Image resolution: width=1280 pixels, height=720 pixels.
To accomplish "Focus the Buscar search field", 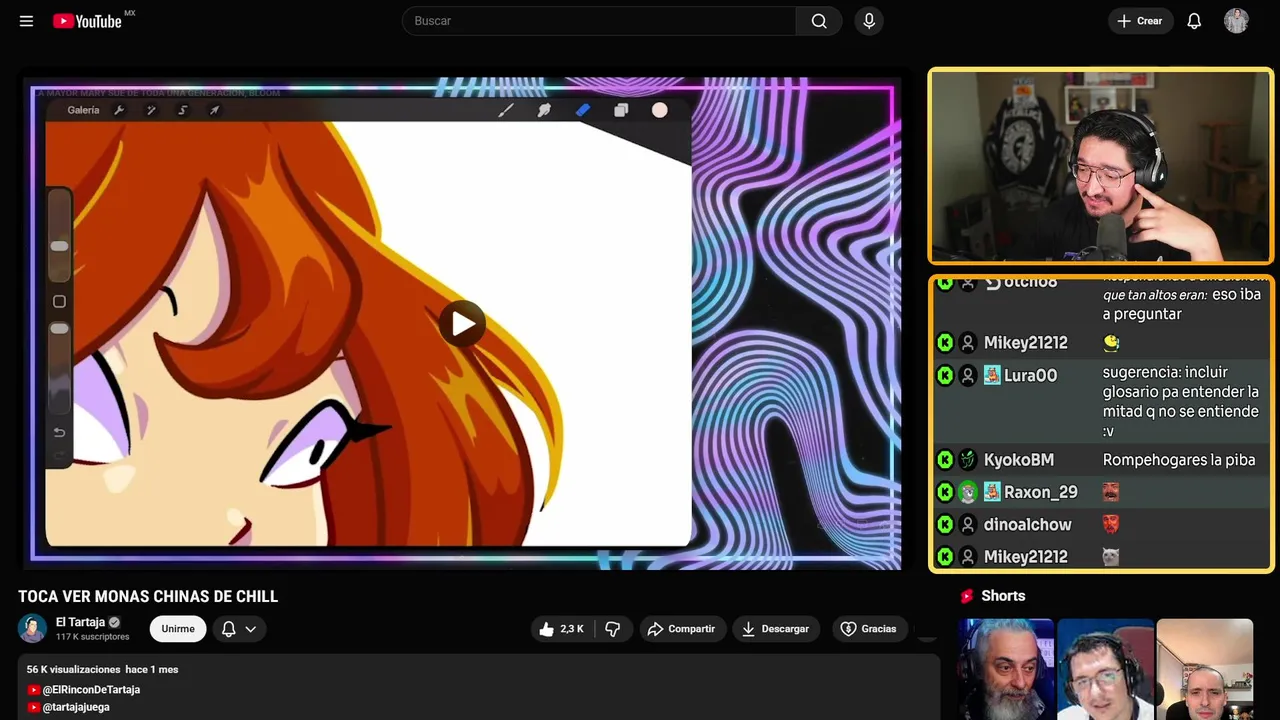I will pyautogui.click(x=599, y=21).
